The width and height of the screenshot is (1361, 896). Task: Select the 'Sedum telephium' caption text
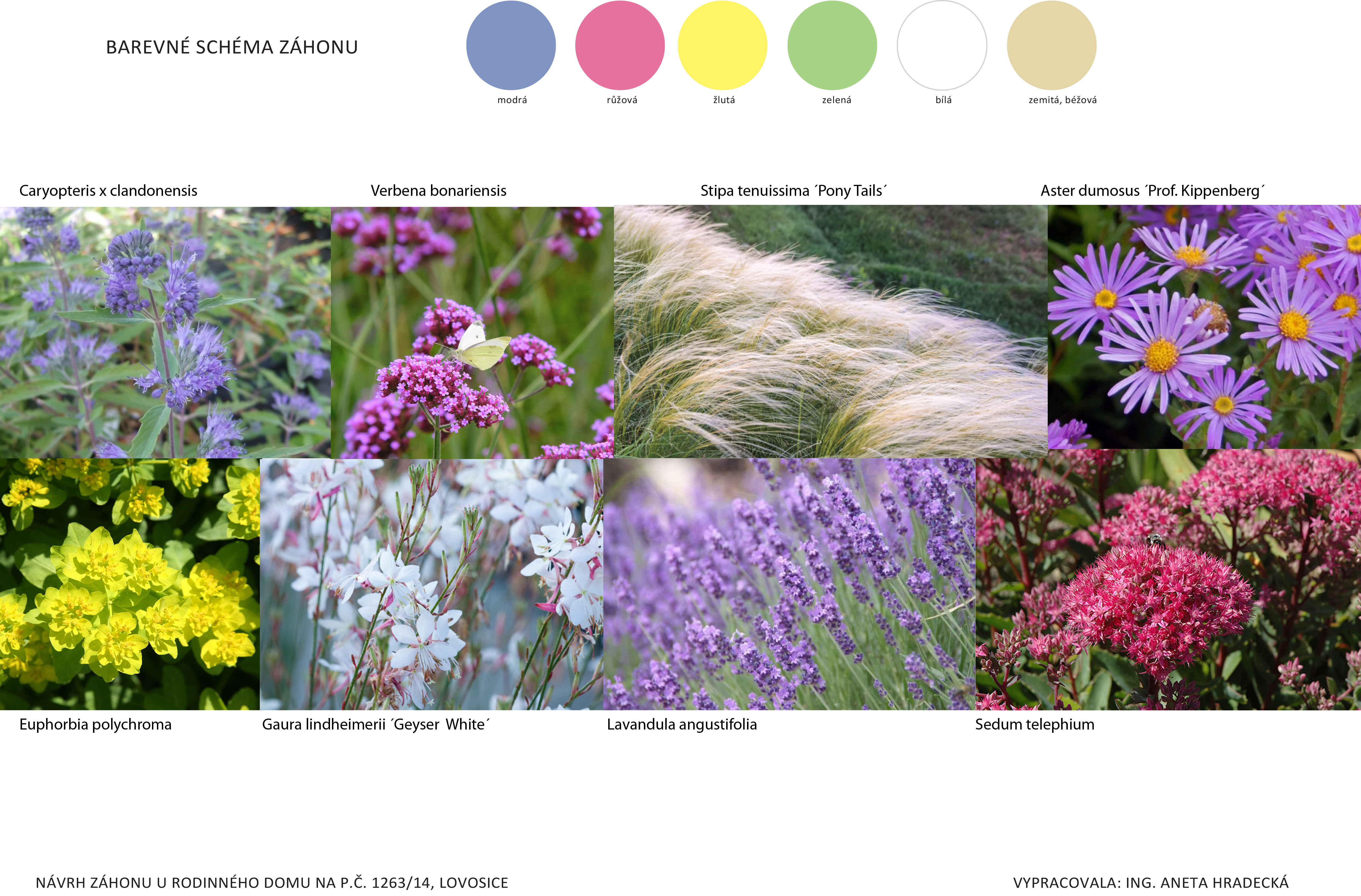pyautogui.click(x=1035, y=725)
